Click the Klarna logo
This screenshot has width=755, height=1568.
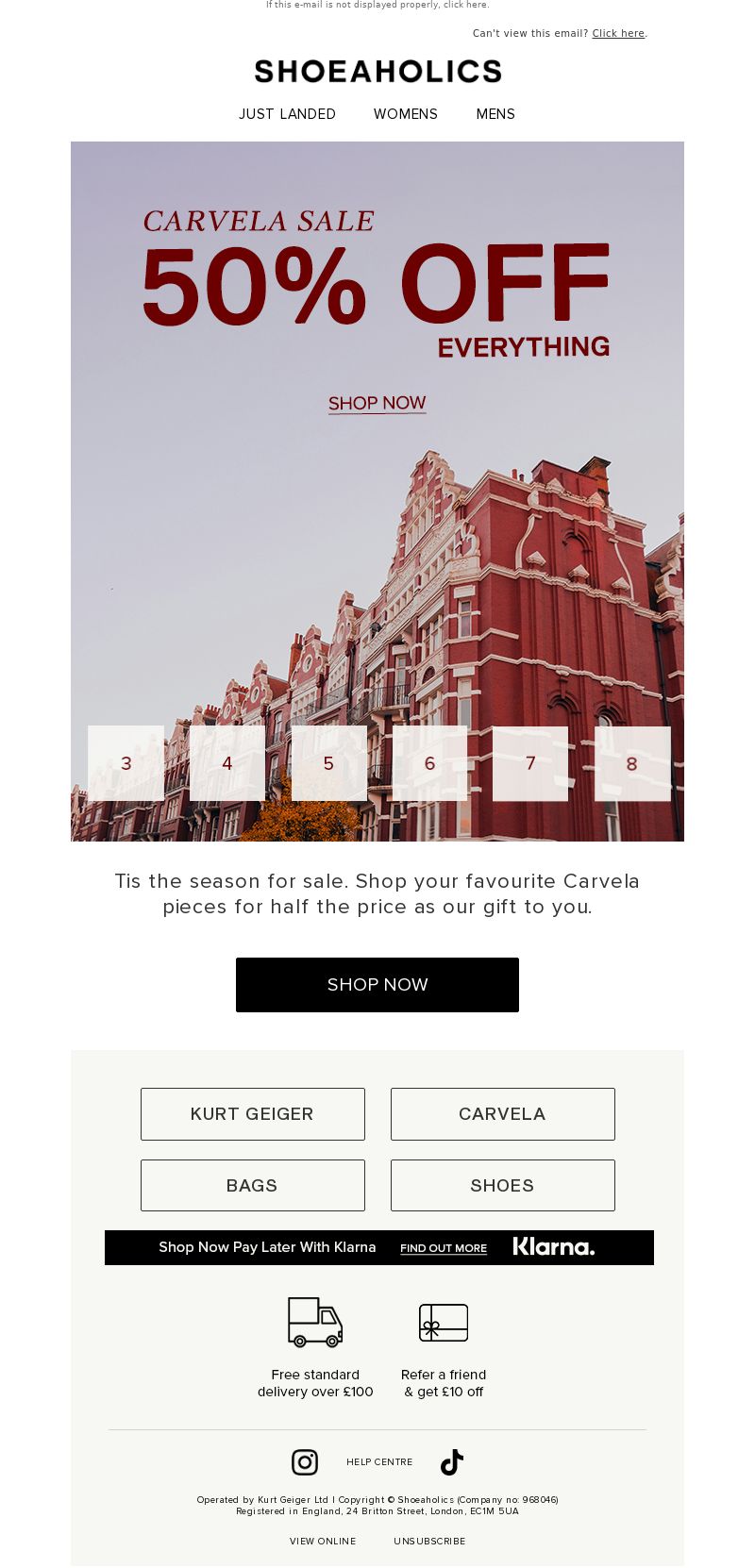point(554,1247)
